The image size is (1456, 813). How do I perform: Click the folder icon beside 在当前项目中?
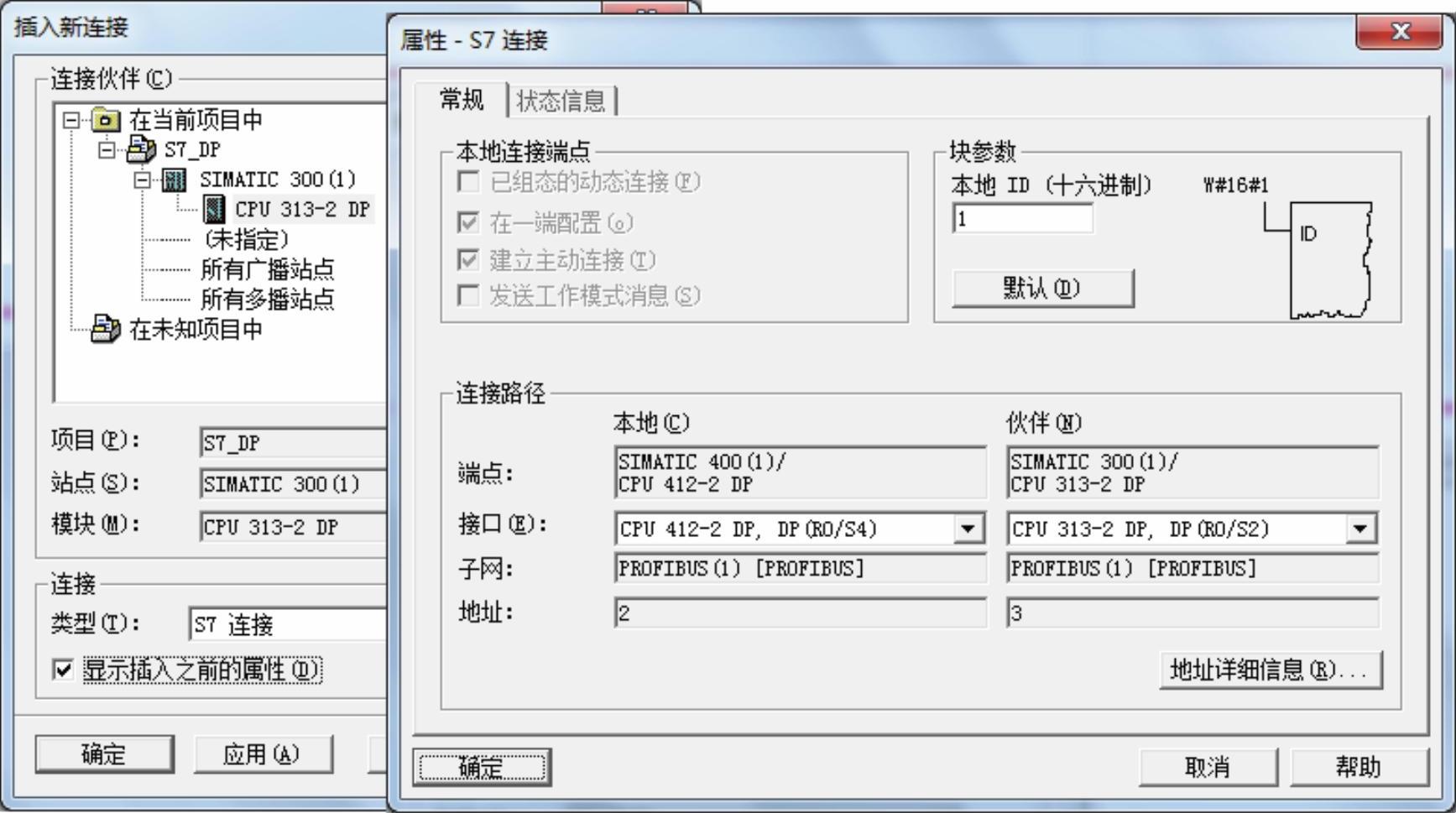tap(105, 120)
